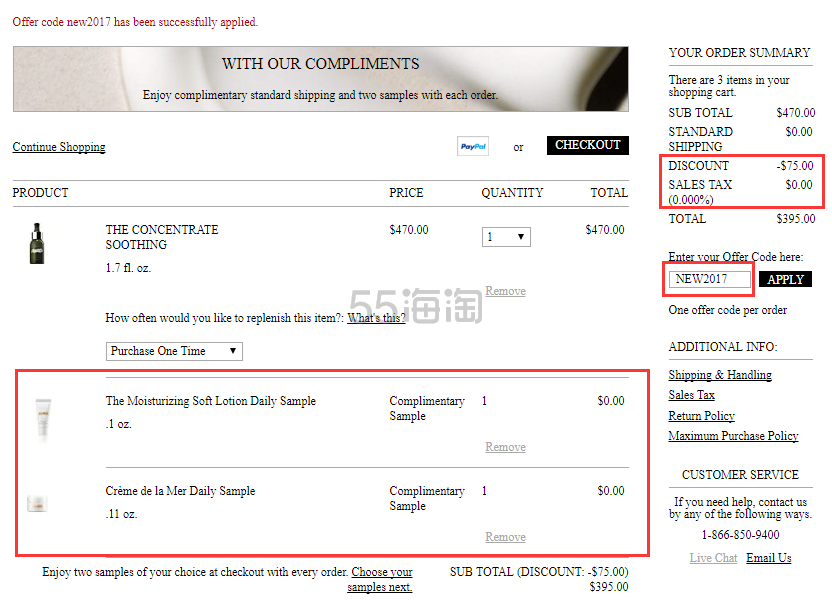Viewport: 832px width, 612px height.
Task: Open the quantity dropdown for The Concentrate
Action: pos(506,237)
